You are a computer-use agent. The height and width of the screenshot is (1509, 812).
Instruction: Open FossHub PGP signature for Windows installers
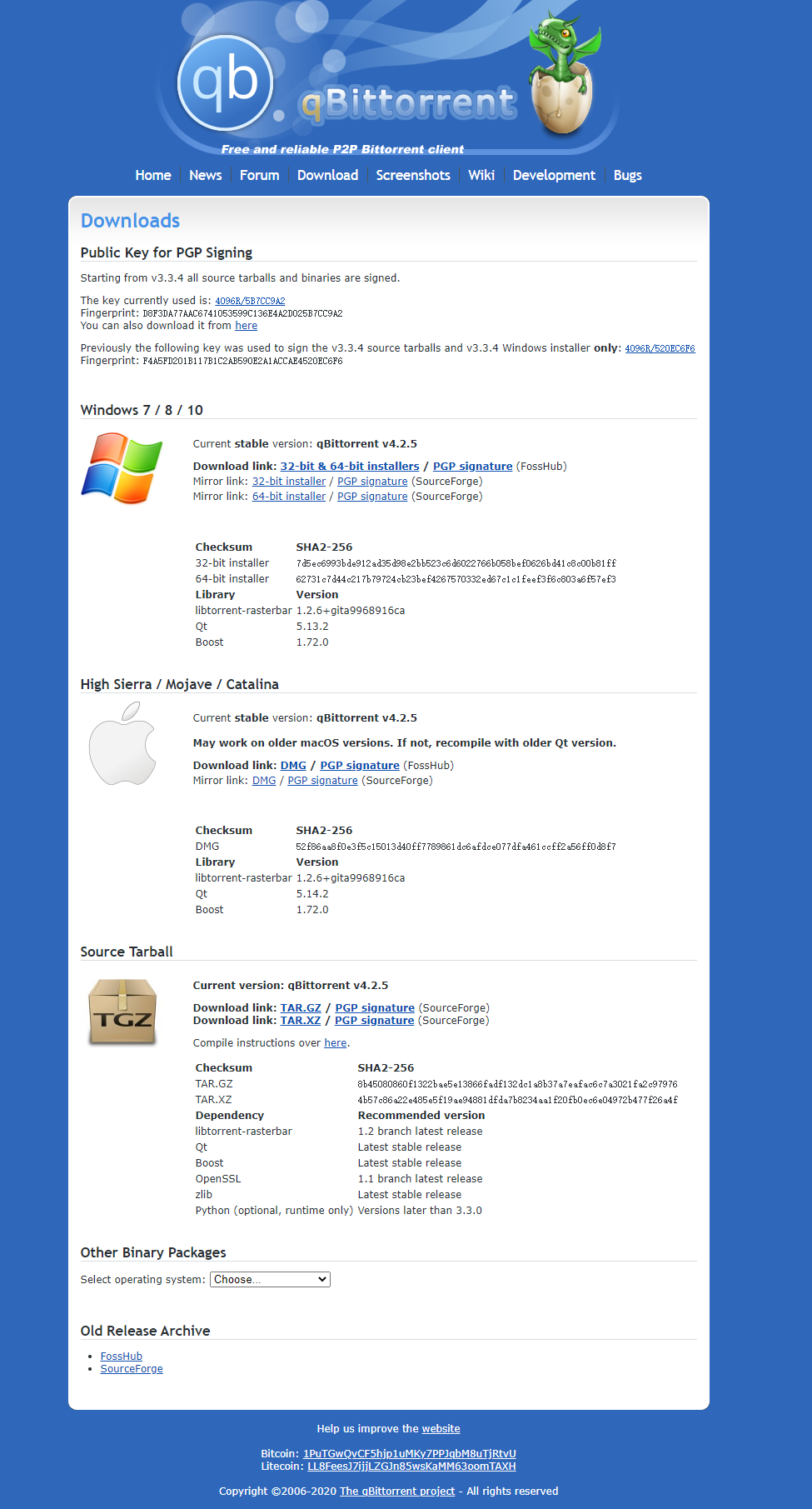click(x=473, y=467)
